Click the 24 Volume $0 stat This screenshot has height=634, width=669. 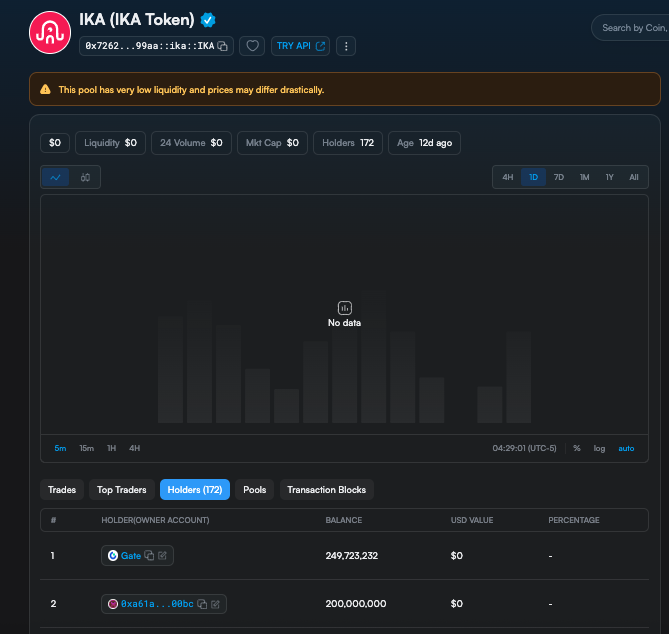pos(191,143)
